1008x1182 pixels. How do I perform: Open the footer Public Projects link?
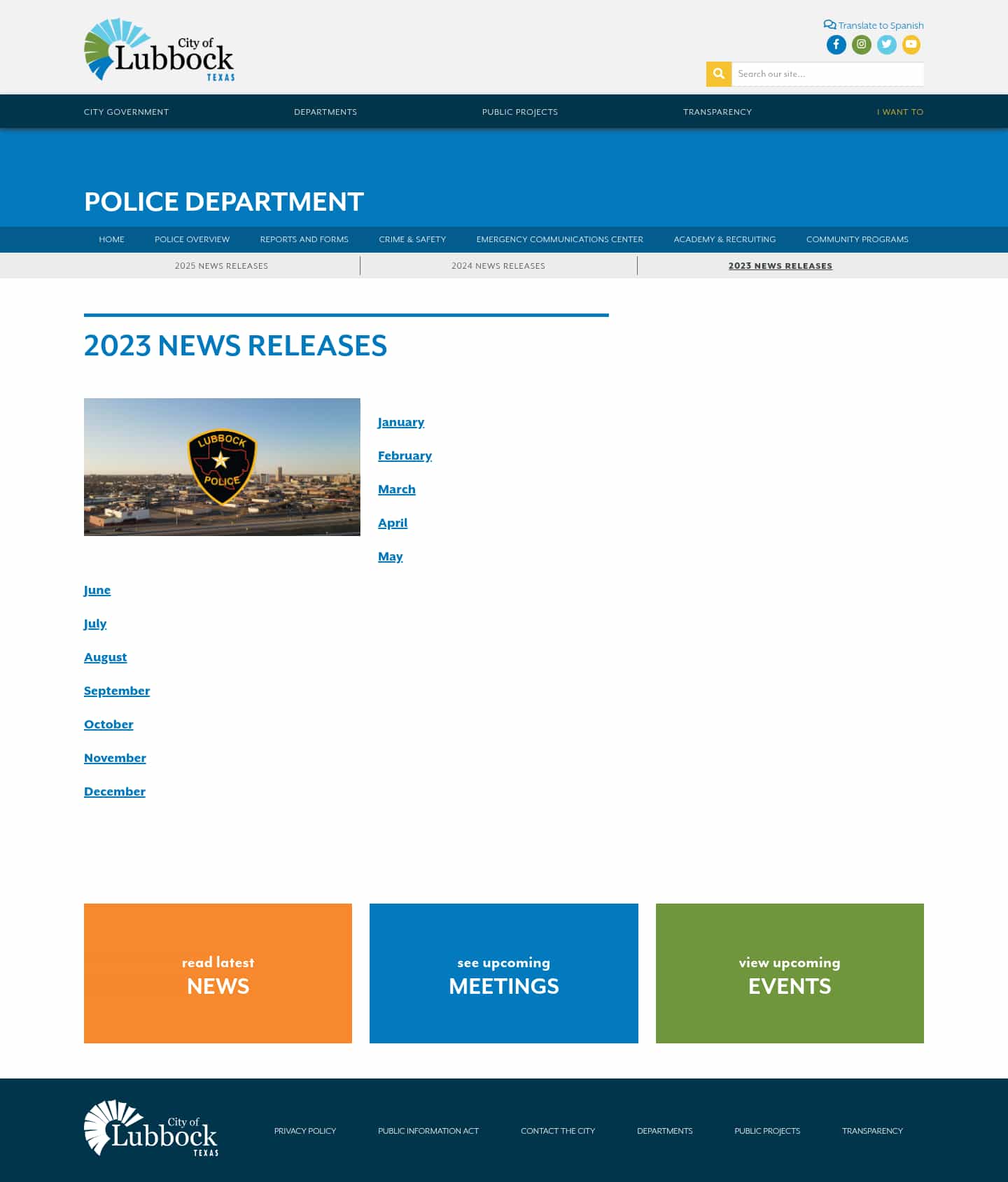767,1131
